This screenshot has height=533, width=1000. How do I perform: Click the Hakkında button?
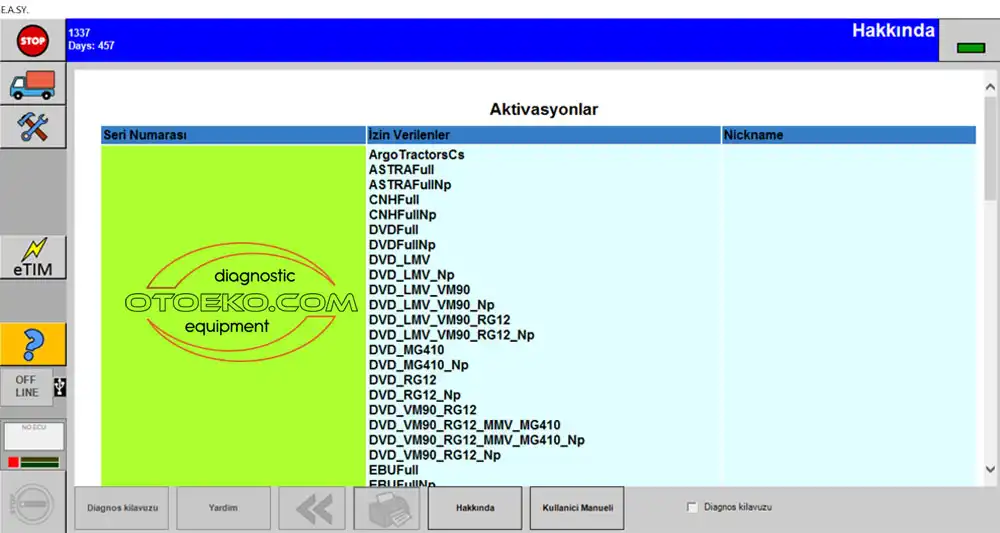(x=475, y=508)
